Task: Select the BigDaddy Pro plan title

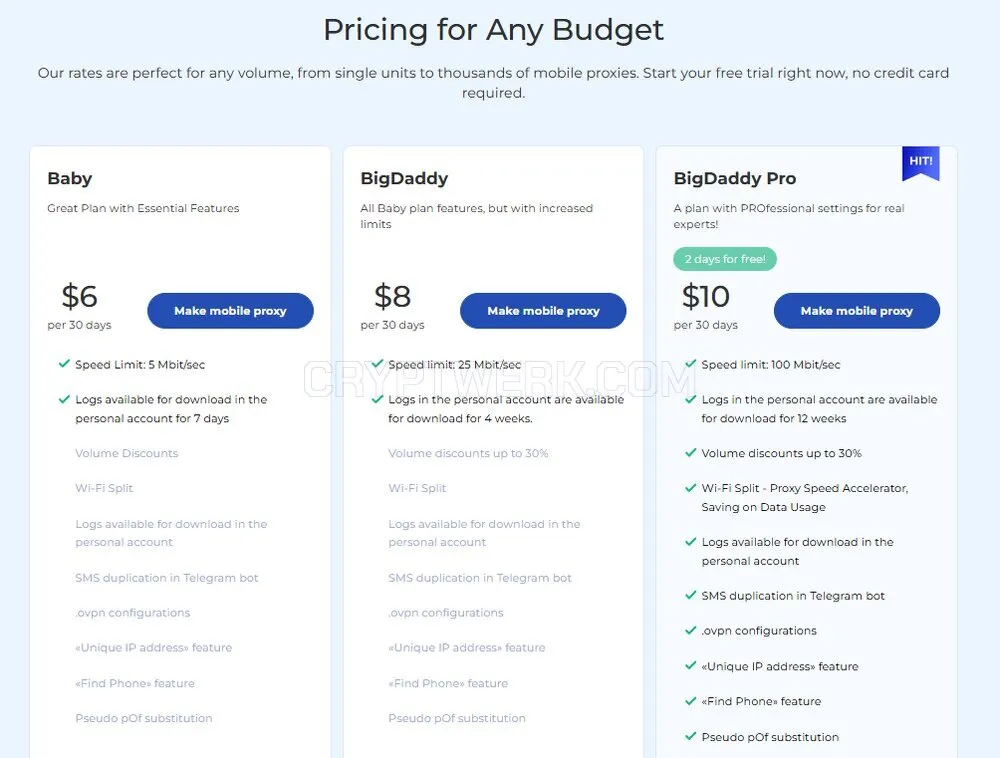Action: 735,179
